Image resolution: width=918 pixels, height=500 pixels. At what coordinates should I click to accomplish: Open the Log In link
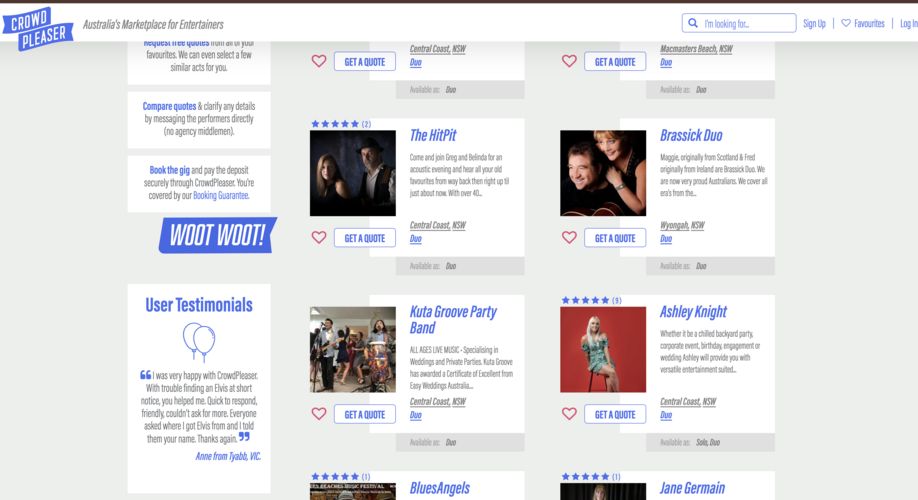(x=909, y=23)
